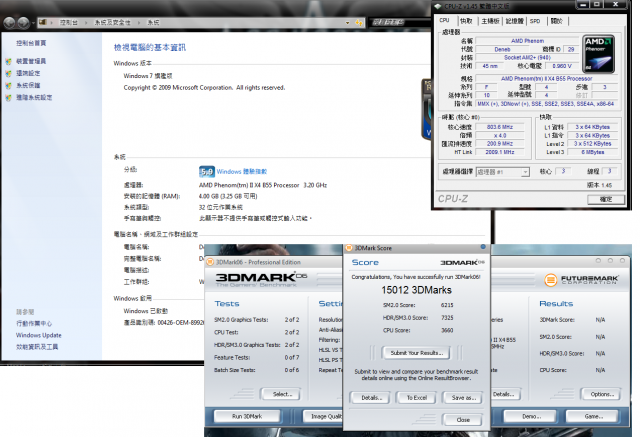Viewport: 640px width, 437px height.
Task: Click Submit Your Results button
Action: (417, 353)
